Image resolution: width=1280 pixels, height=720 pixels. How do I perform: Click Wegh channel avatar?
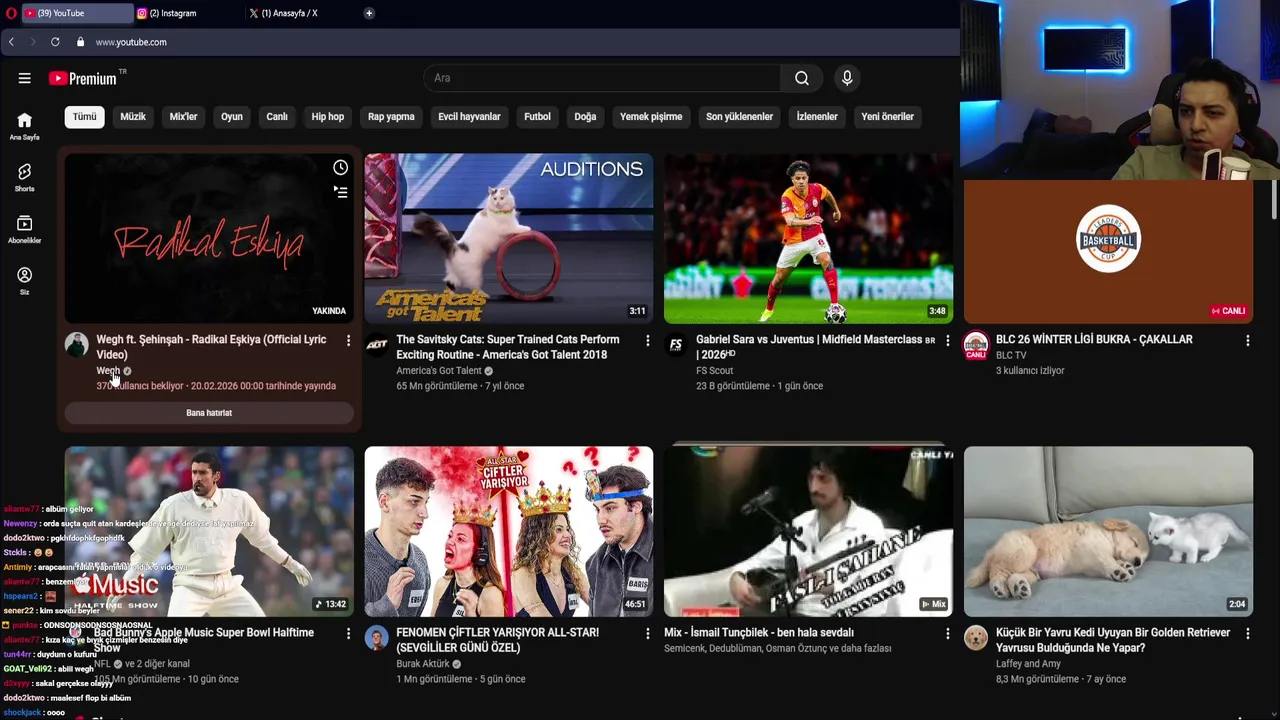76,345
